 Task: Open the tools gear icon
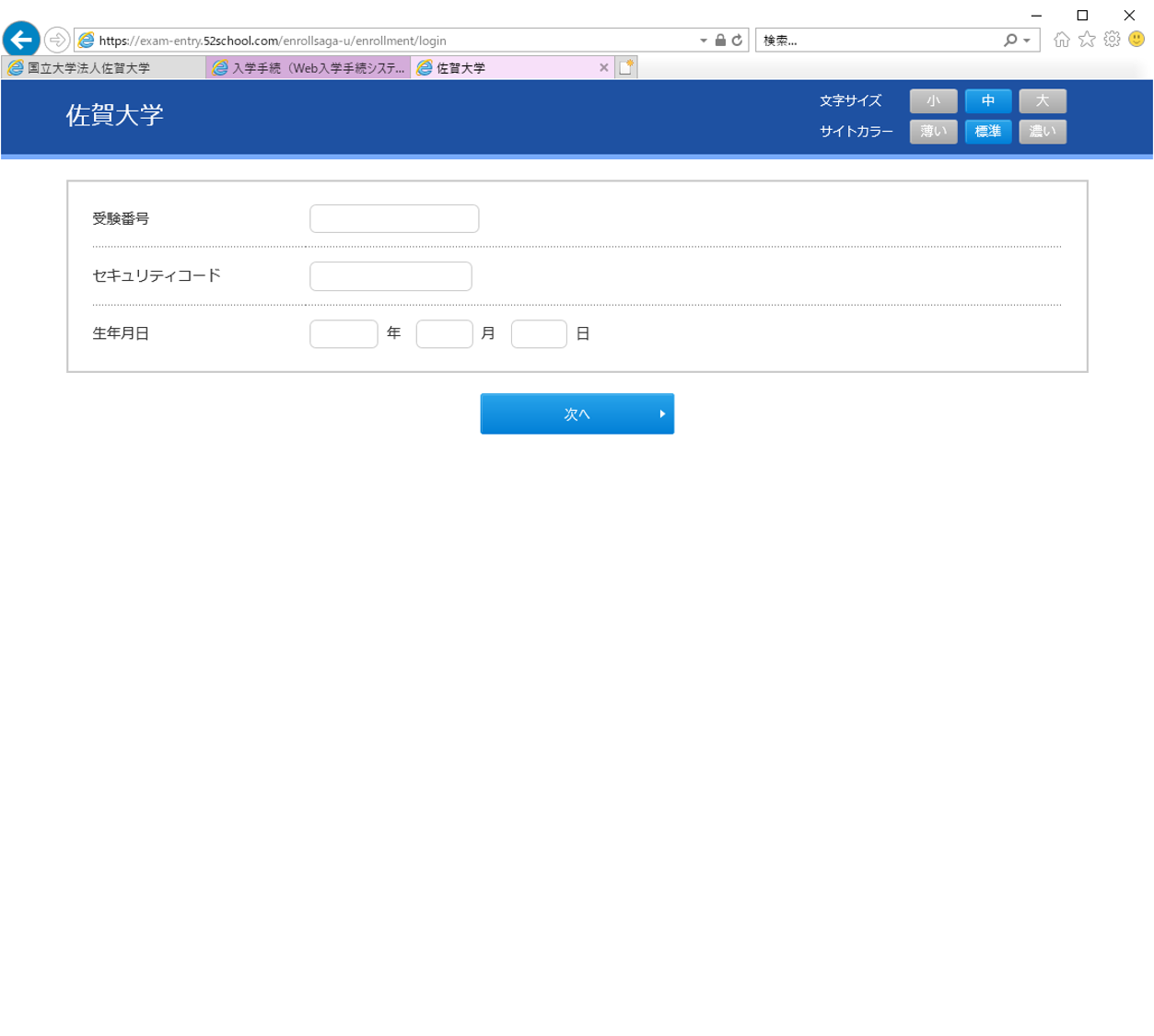click(1112, 40)
